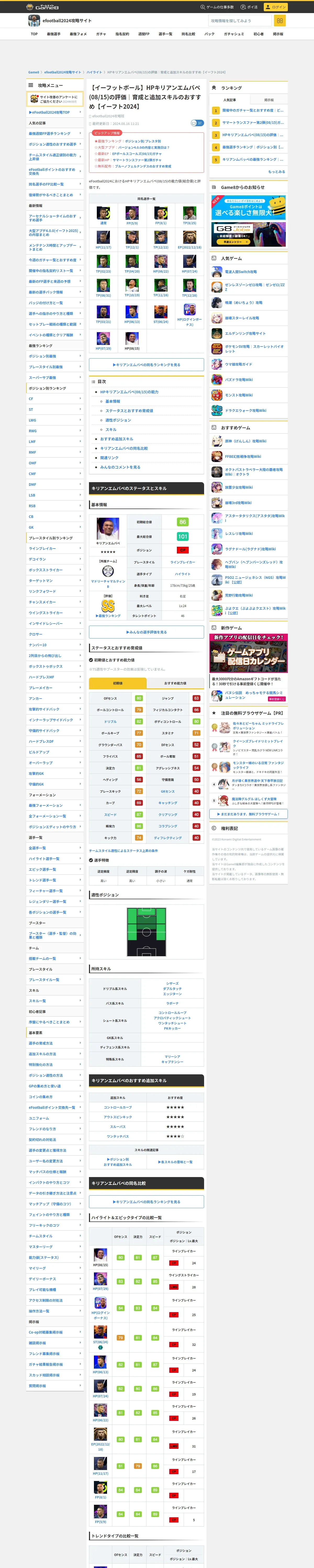Toggle the 攻略メニュー hamburger menu
Viewport: 314px width, 1568px height.
(x=31, y=85)
